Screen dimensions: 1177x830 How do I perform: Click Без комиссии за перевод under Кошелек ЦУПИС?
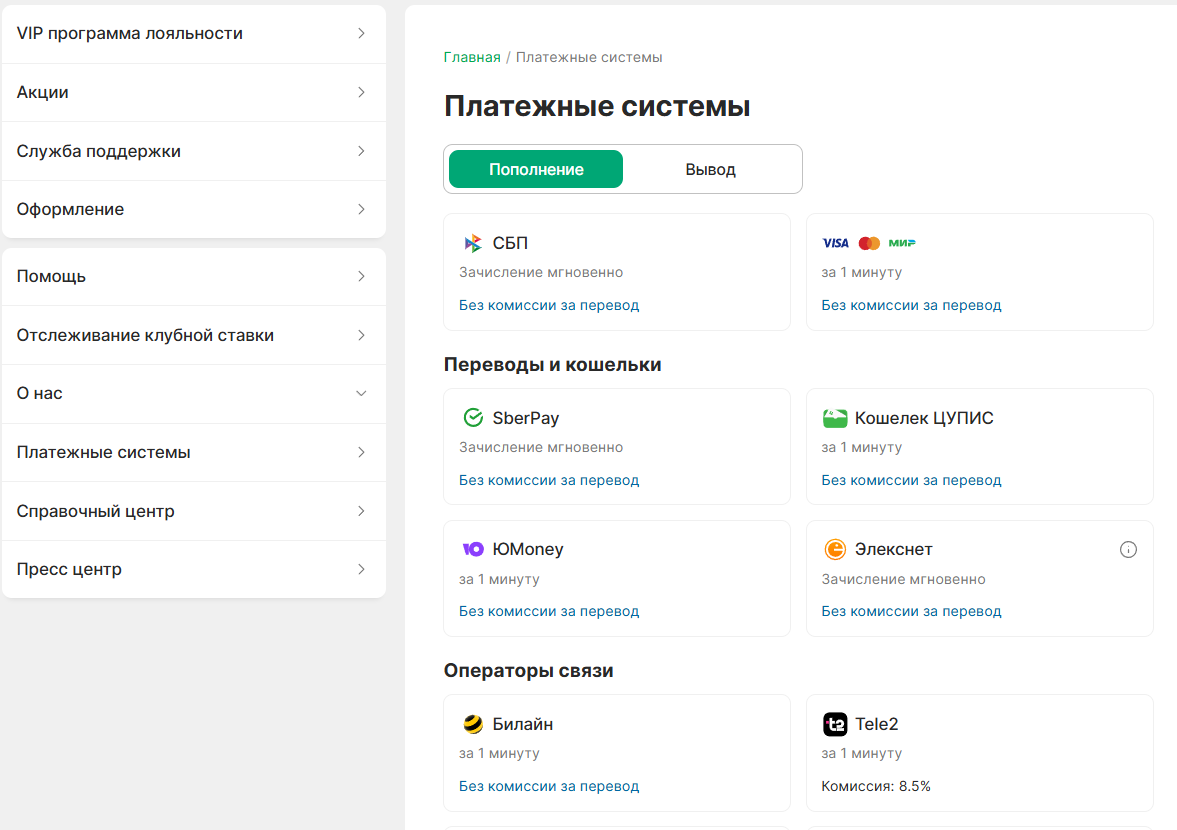[x=911, y=480]
